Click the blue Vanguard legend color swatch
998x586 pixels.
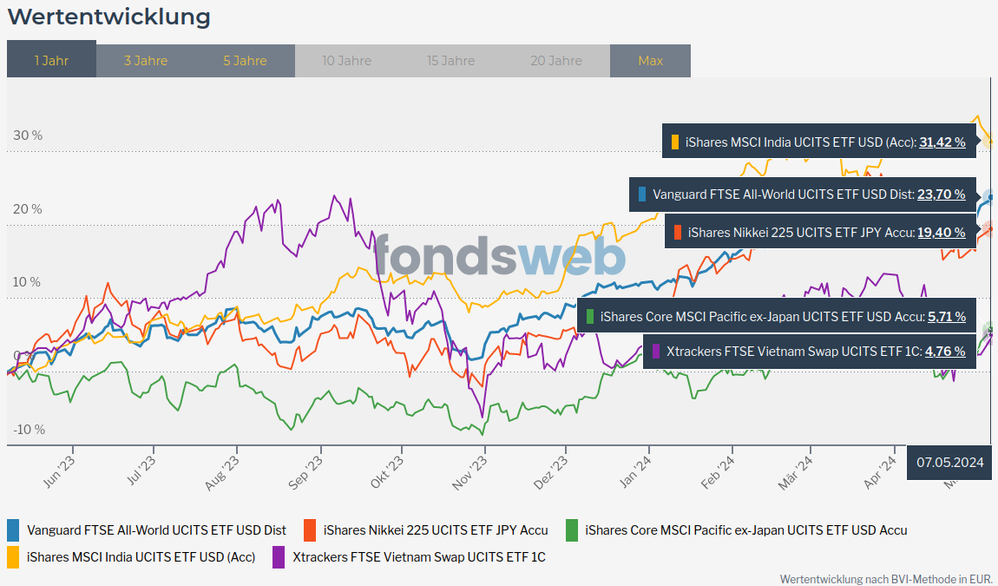[x=13, y=530]
